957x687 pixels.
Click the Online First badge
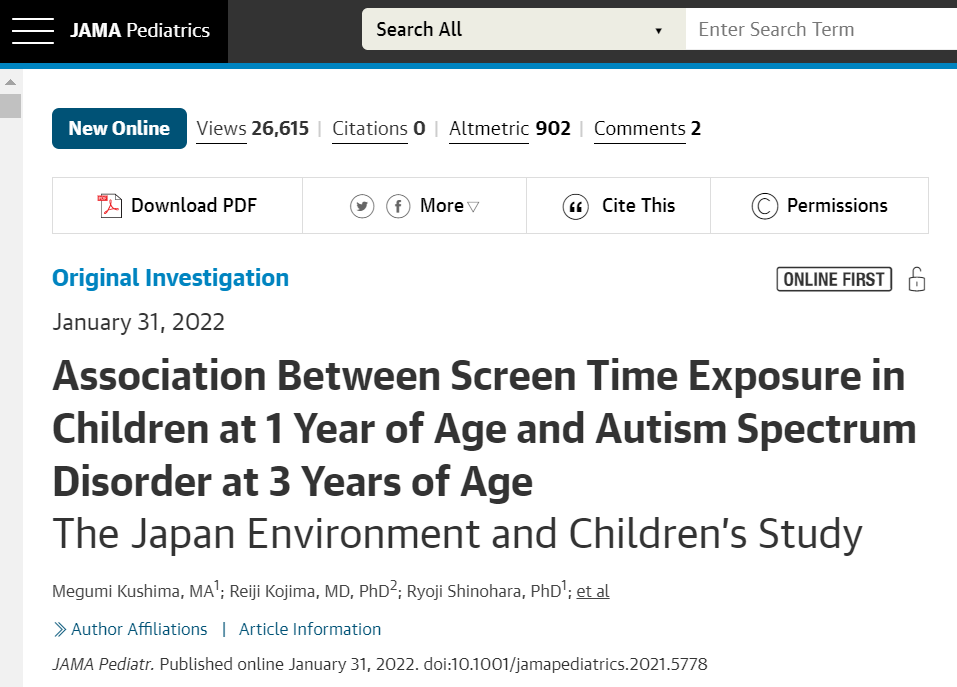834,279
